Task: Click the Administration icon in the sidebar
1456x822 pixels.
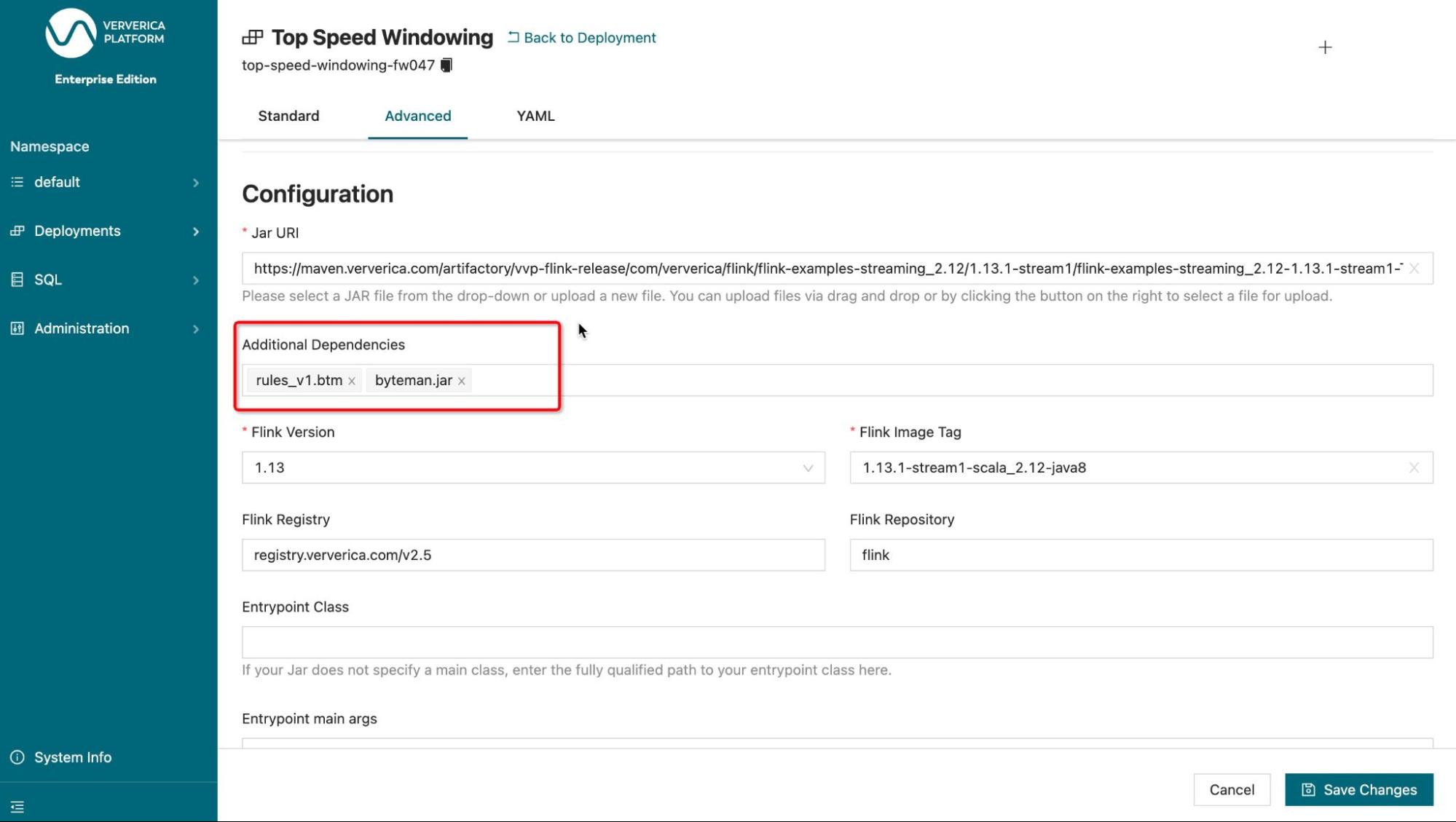Action: [x=16, y=328]
